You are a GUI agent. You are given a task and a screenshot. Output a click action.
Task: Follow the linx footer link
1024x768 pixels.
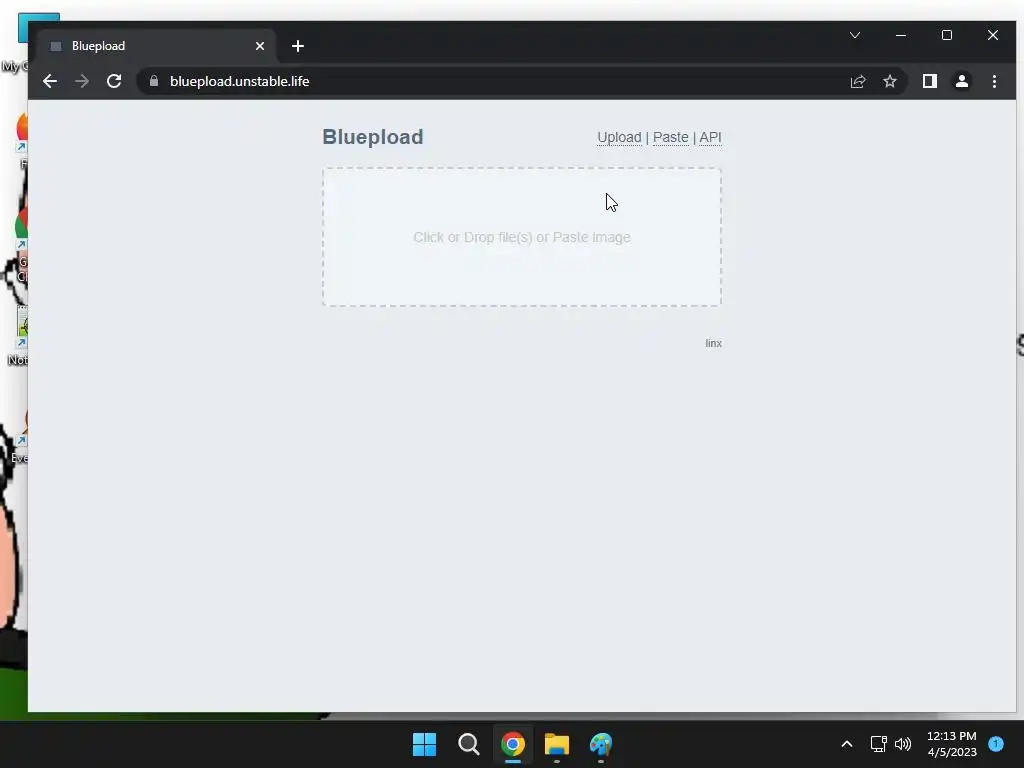pyautogui.click(x=713, y=343)
